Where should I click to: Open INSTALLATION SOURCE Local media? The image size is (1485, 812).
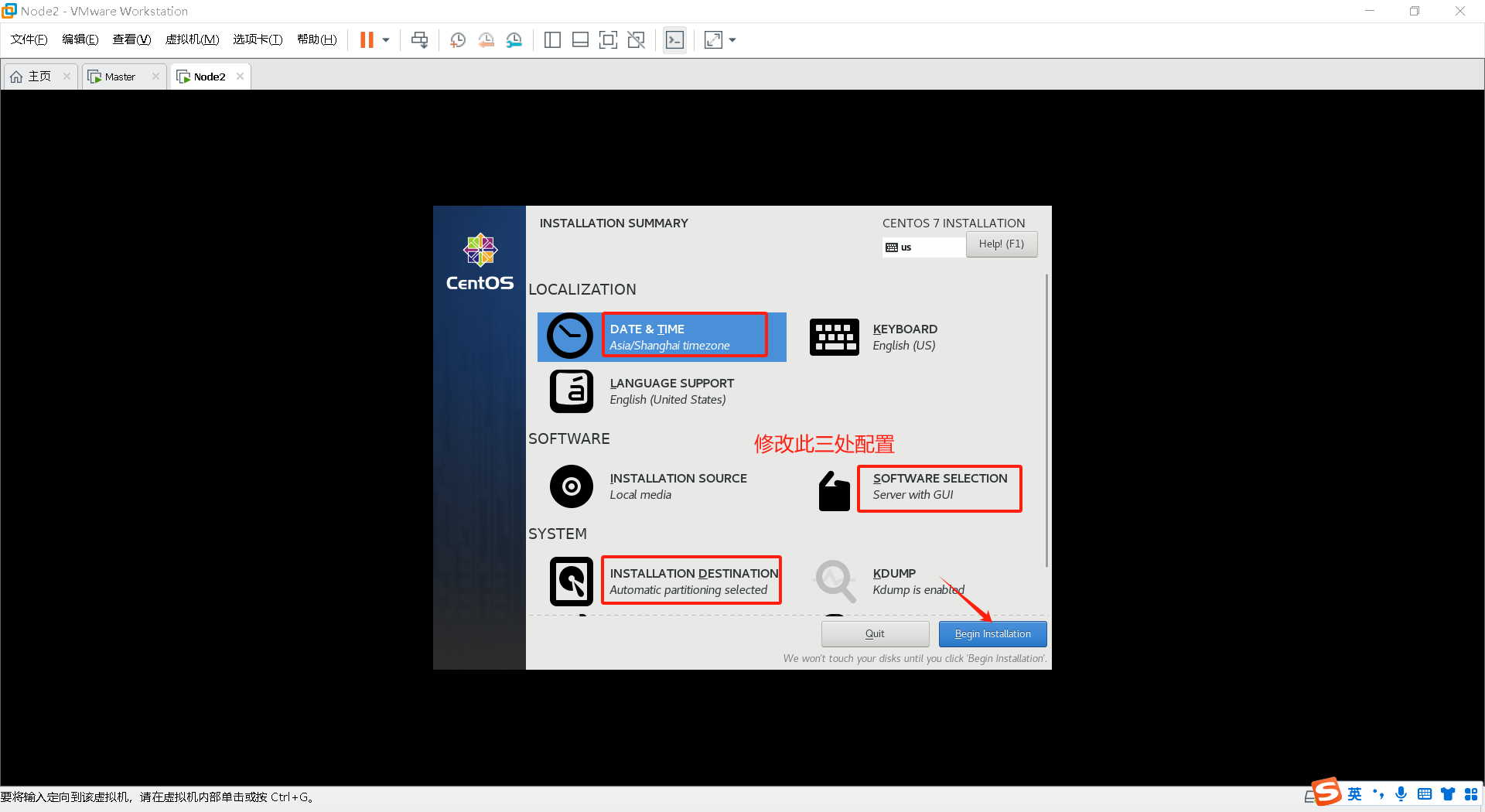[x=678, y=486]
